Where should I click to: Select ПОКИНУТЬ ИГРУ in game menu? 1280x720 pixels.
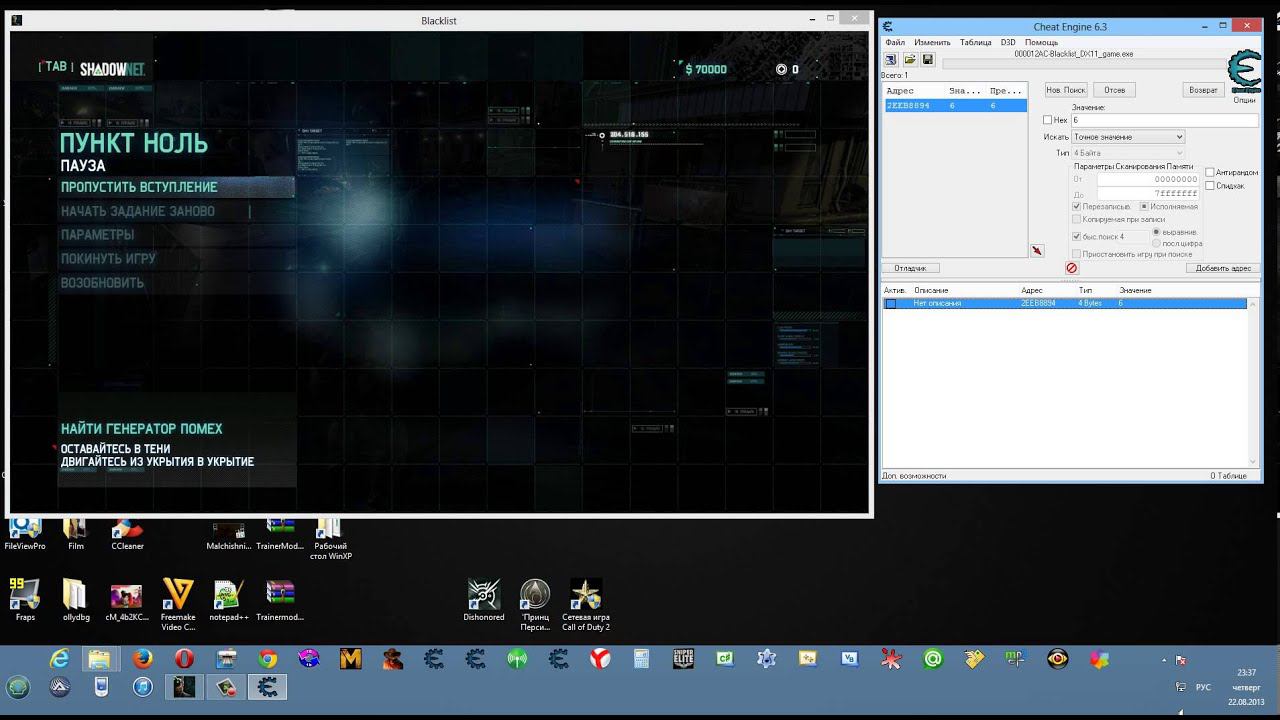[108, 259]
